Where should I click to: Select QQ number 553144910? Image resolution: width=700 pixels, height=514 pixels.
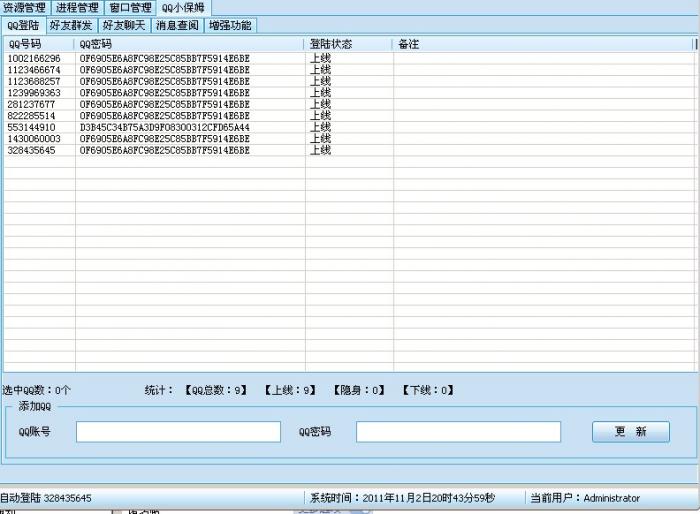(x=31, y=127)
